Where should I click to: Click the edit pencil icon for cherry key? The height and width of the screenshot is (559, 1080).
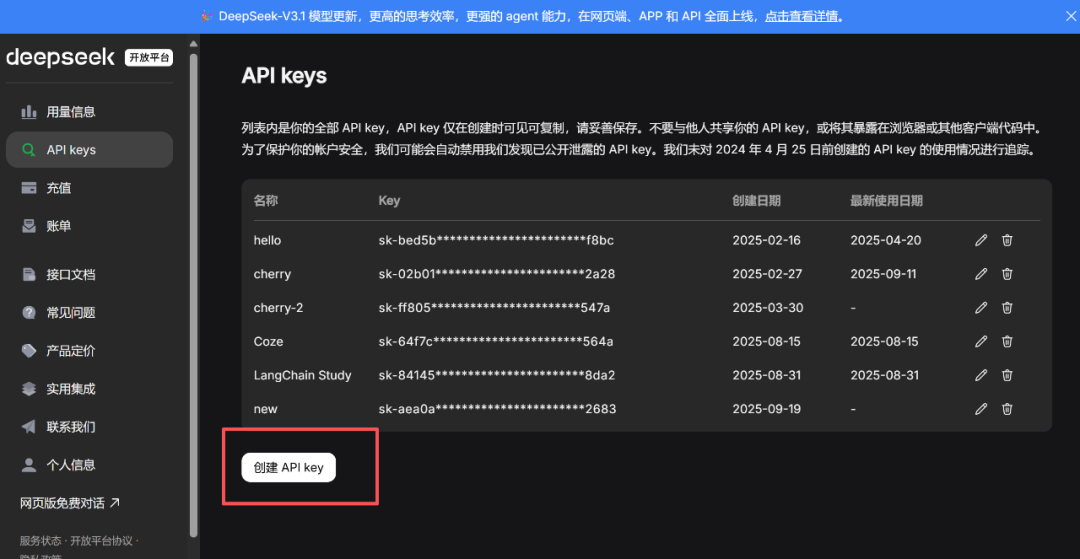pos(982,274)
